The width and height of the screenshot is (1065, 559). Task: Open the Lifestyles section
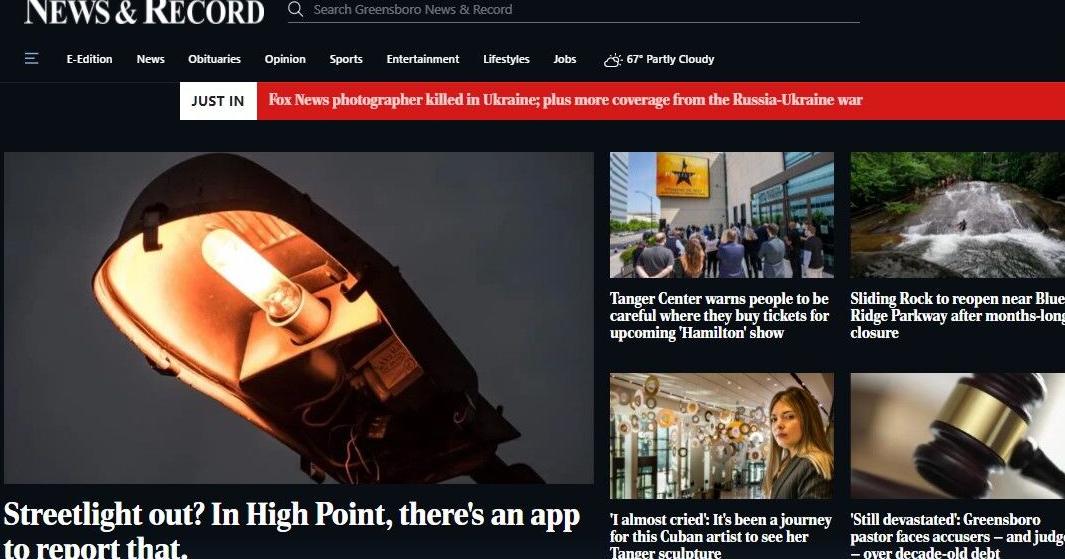pos(506,59)
